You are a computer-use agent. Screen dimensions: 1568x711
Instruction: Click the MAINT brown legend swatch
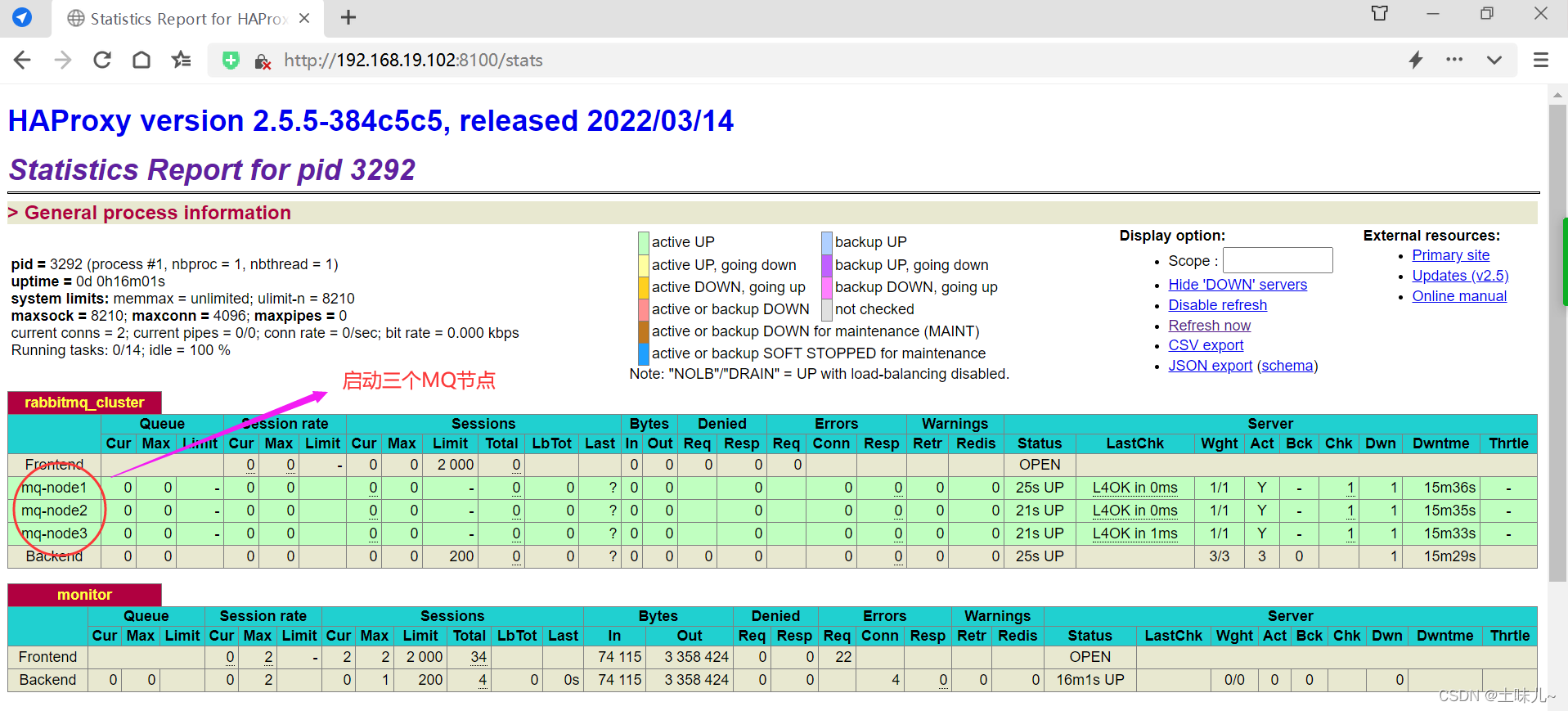(x=644, y=331)
